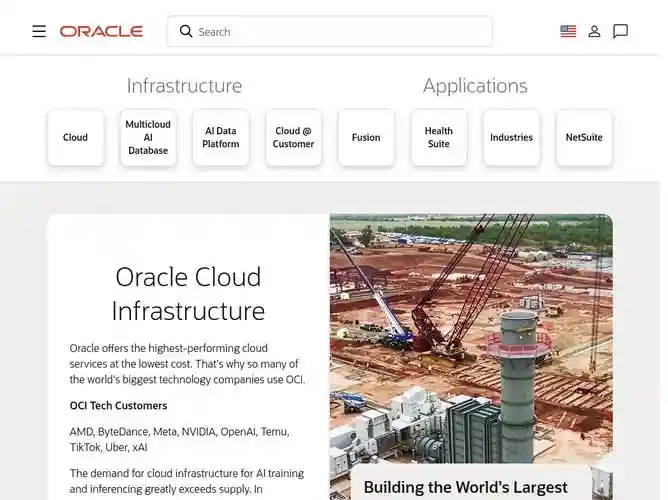Select the Fusion tile
This screenshot has height=500, width=668.
(x=366, y=138)
